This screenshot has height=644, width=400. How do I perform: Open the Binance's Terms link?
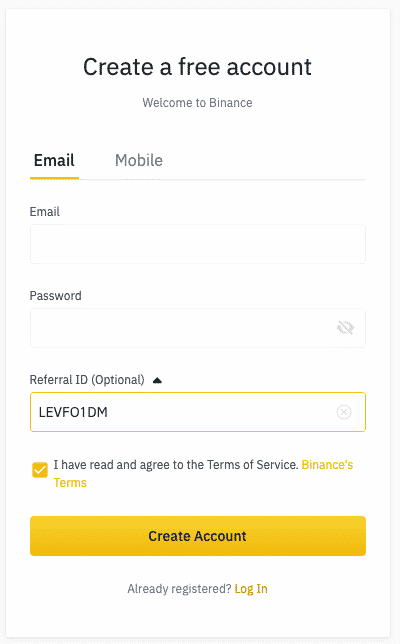click(204, 474)
